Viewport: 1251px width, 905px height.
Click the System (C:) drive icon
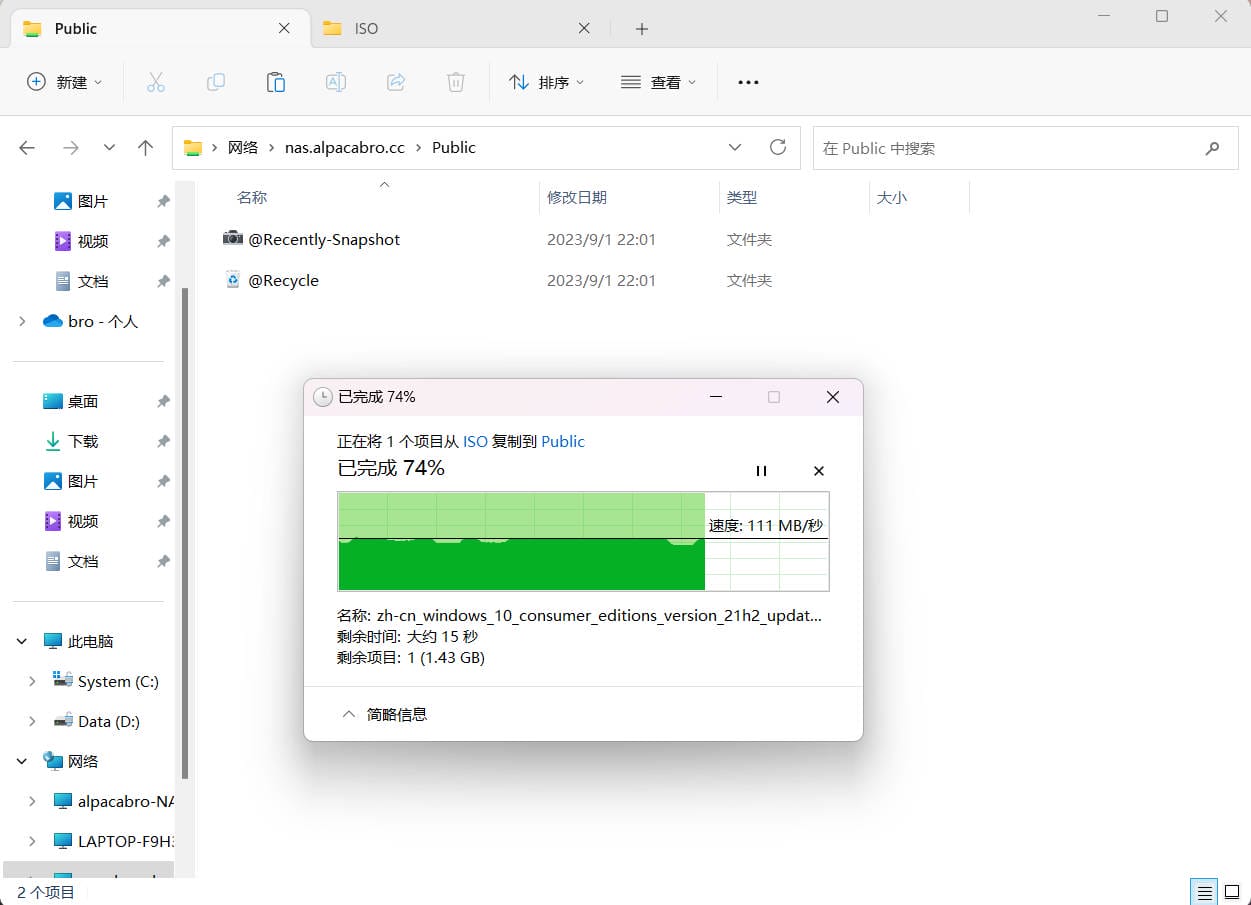pos(63,680)
